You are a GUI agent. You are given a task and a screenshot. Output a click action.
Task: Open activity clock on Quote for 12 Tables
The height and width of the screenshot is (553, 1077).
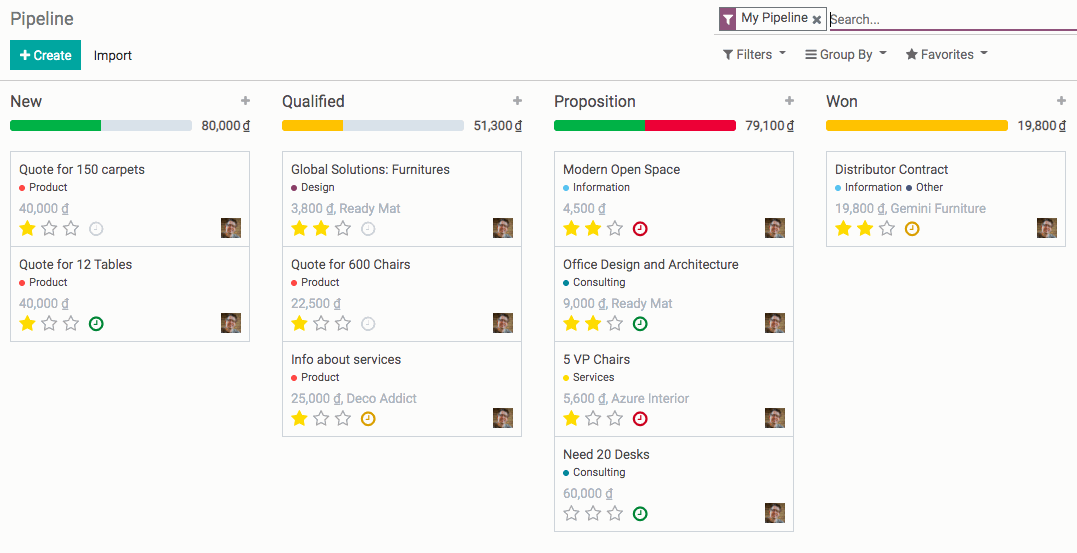click(x=96, y=324)
